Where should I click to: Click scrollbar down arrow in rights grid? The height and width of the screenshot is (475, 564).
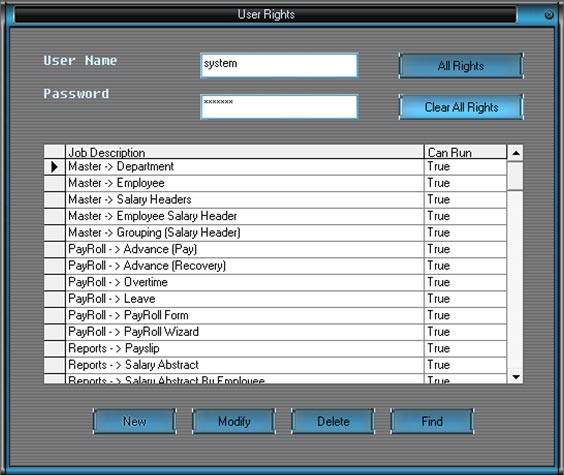[x=515, y=376]
